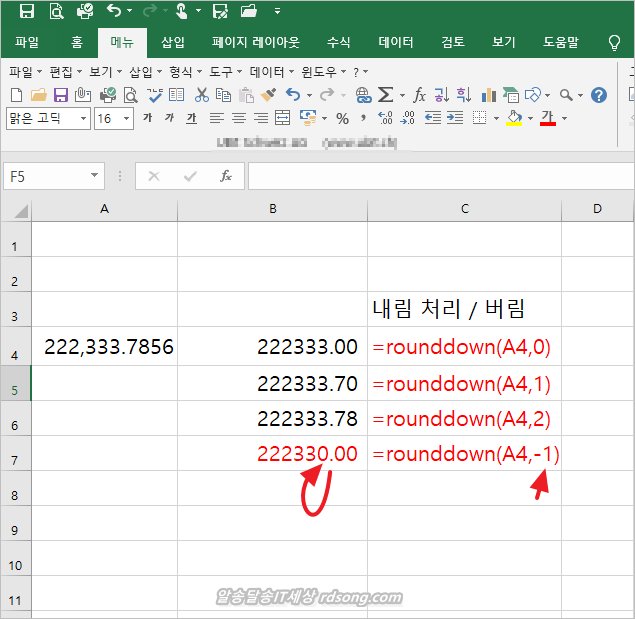Click the AutoSum sigma icon
Viewport: 635px width, 619px height.
(x=385, y=95)
